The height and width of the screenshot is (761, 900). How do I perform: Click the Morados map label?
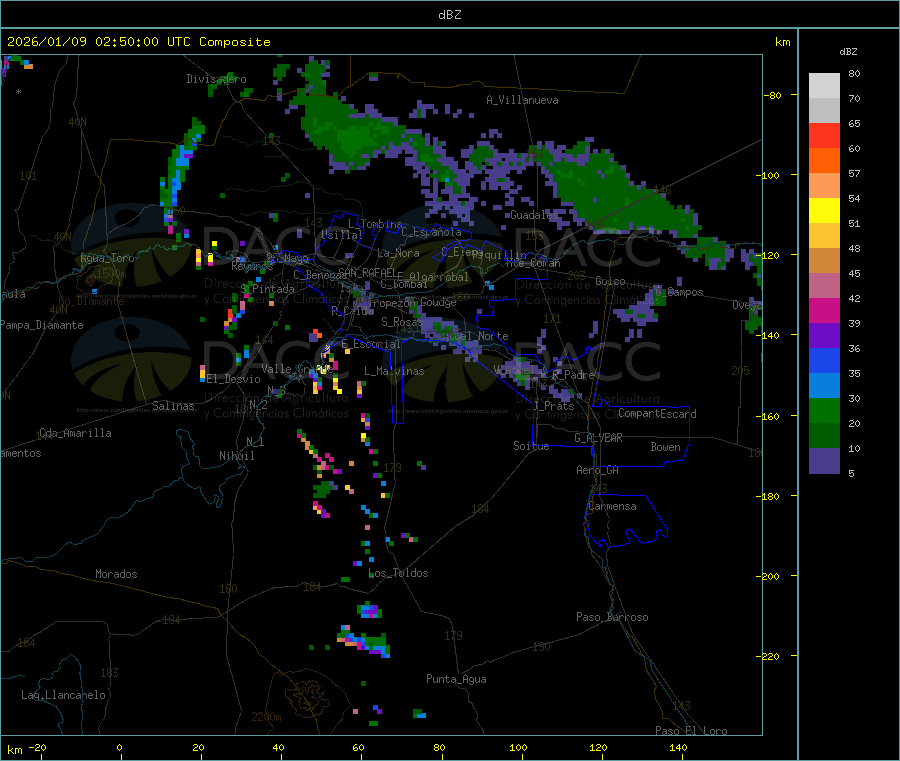click(x=116, y=574)
